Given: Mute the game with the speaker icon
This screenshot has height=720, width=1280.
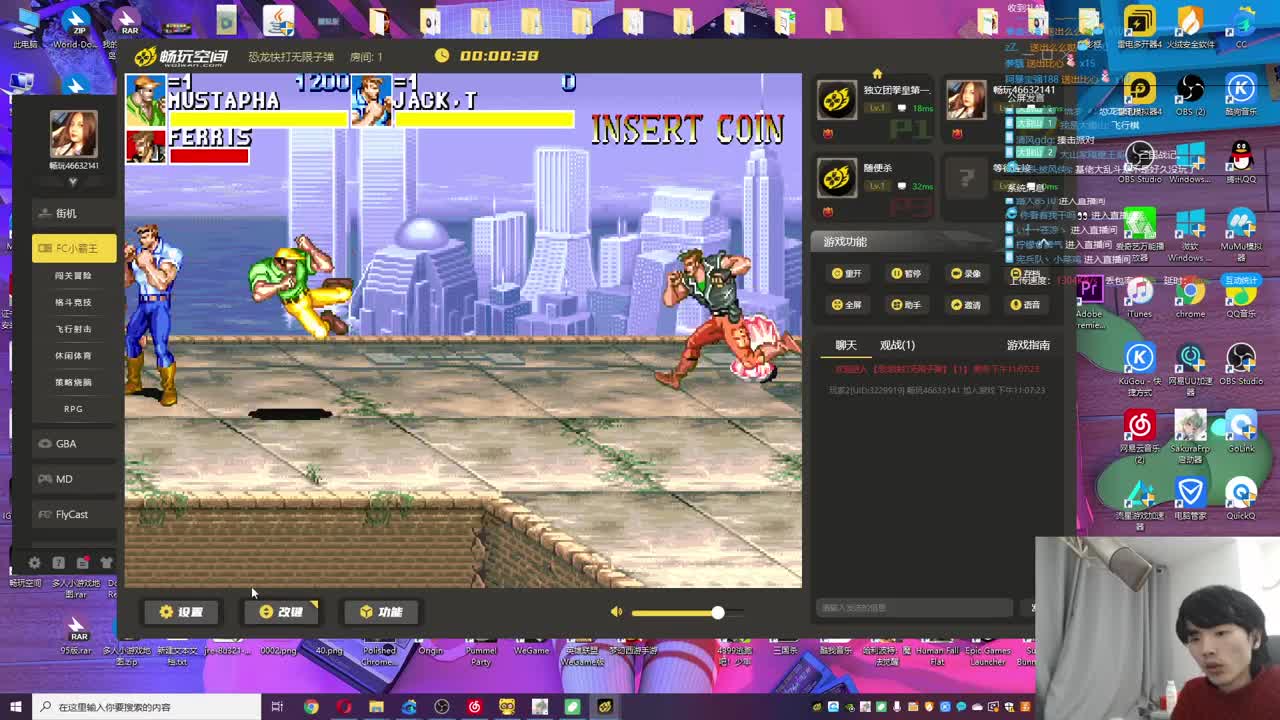Looking at the screenshot, I should 616,612.
